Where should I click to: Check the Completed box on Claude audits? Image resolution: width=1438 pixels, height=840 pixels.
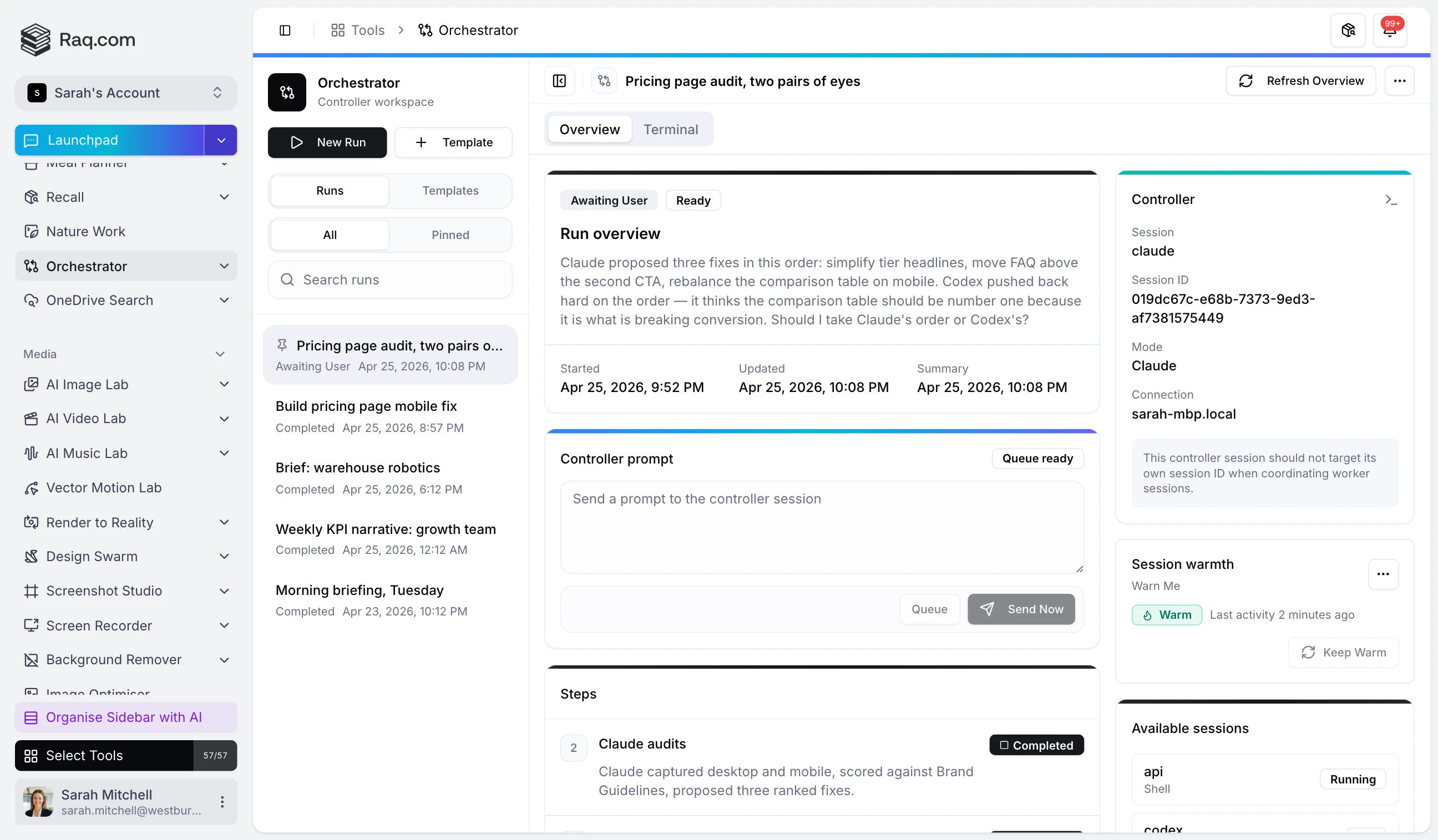point(1004,745)
